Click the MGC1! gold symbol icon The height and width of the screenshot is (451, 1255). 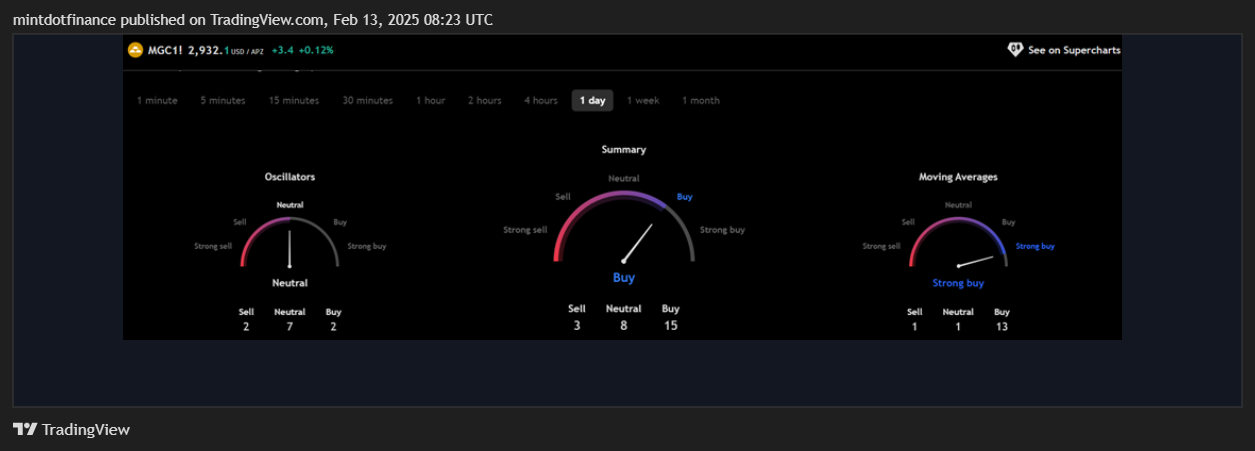tap(136, 50)
